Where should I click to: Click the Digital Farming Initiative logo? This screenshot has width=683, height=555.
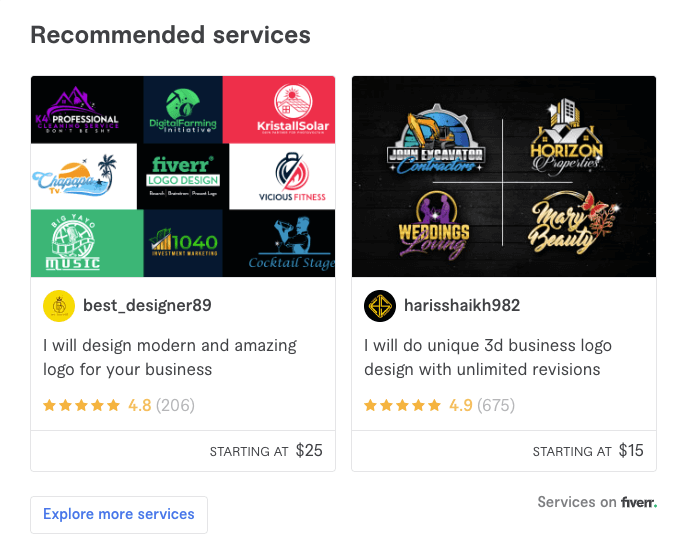(x=182, y=110)
